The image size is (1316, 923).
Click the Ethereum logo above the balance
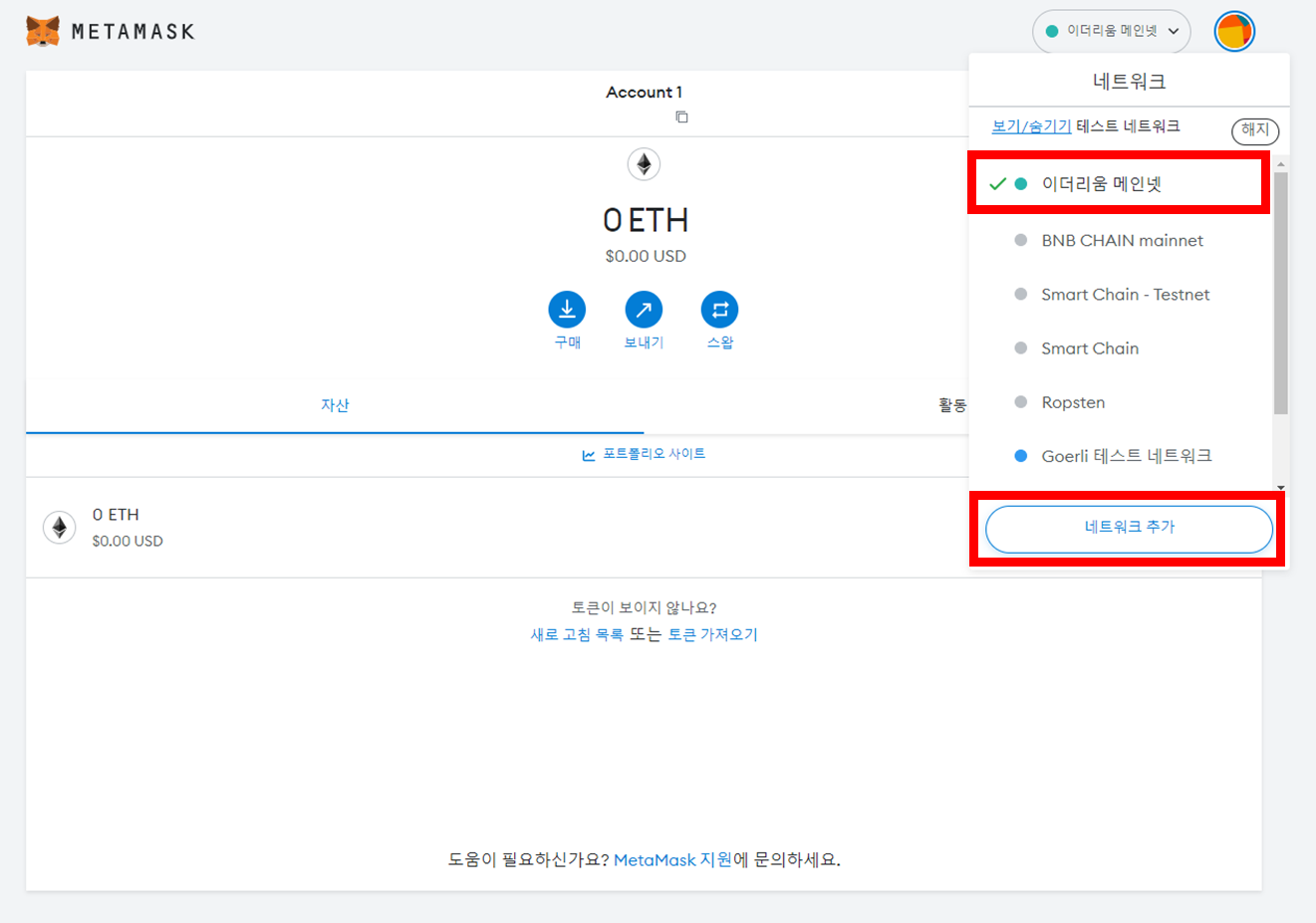coord(645,164)
